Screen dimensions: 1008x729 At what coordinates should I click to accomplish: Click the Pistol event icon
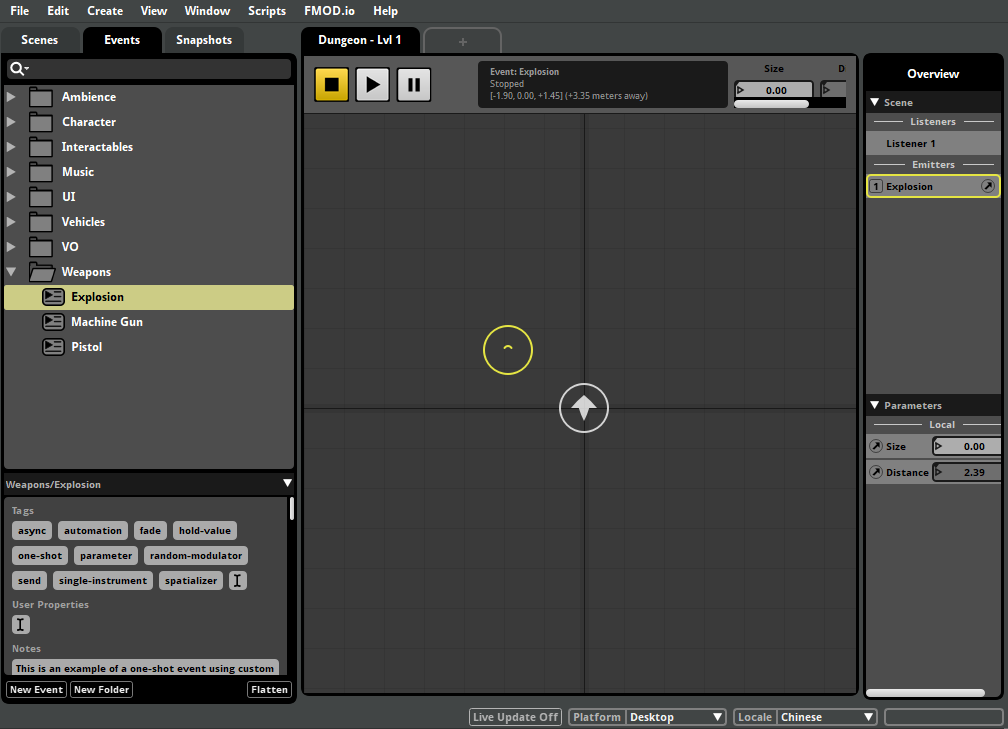pyautogui.click(x=53, y=347)
